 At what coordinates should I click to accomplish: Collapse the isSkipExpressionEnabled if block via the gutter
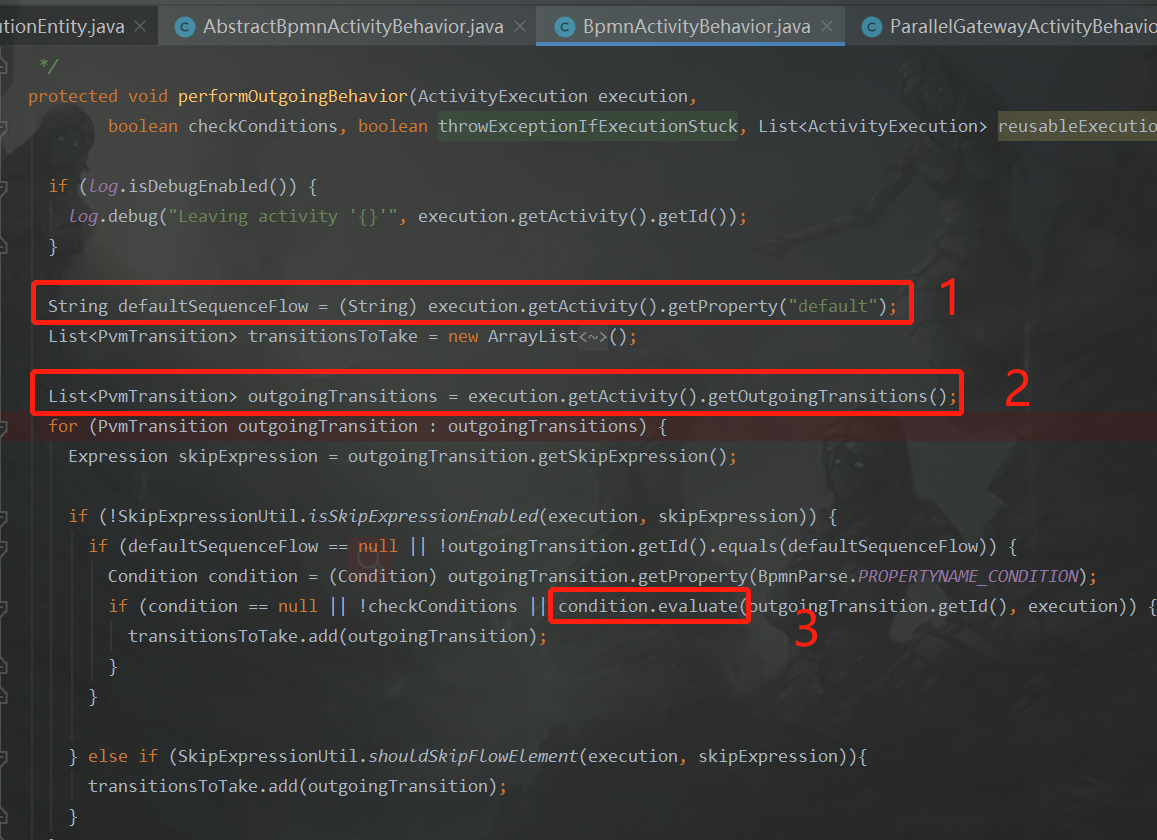(x=3, y=517)
